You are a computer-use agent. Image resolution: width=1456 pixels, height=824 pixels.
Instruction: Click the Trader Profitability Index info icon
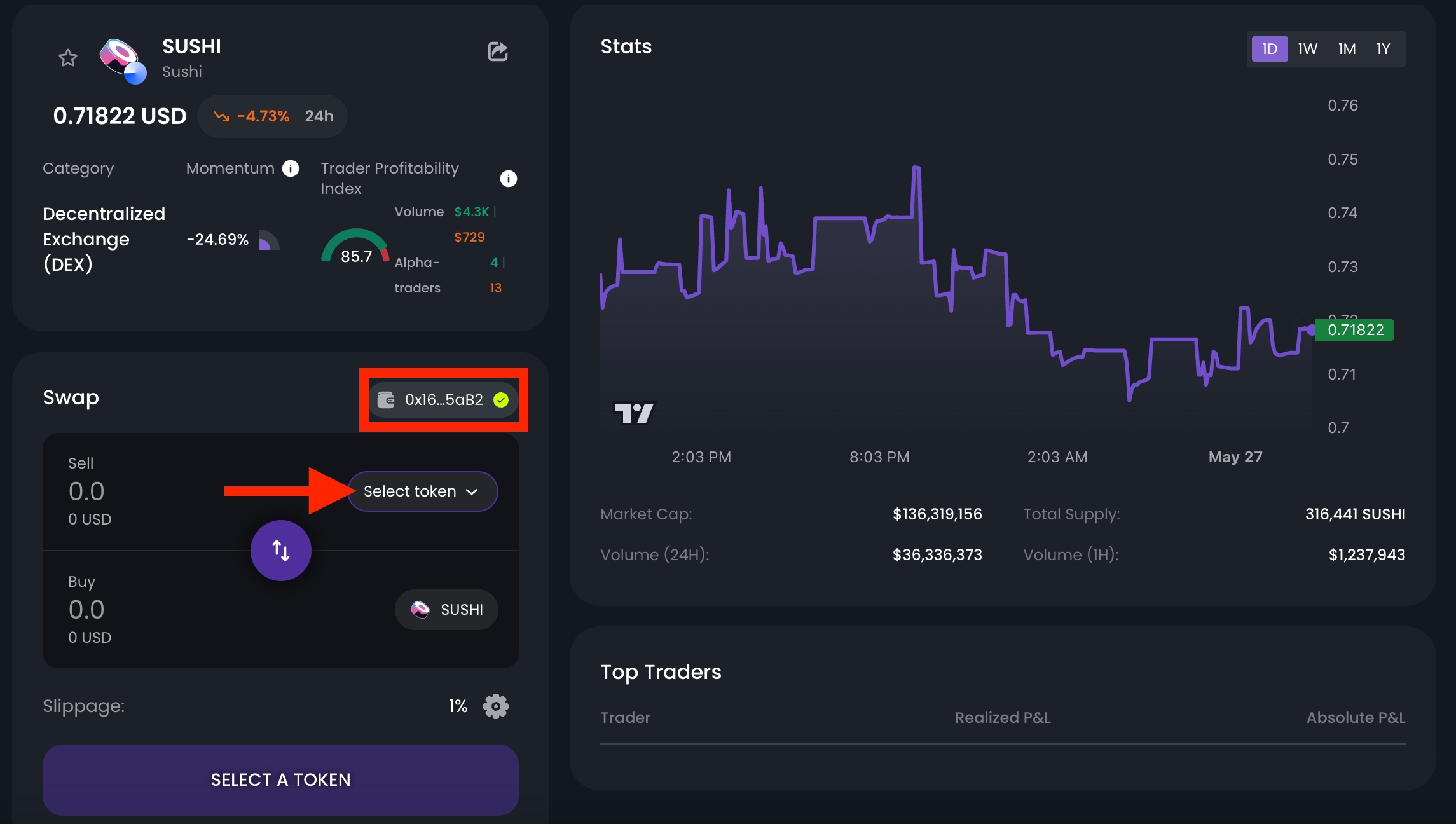point(508,179)
